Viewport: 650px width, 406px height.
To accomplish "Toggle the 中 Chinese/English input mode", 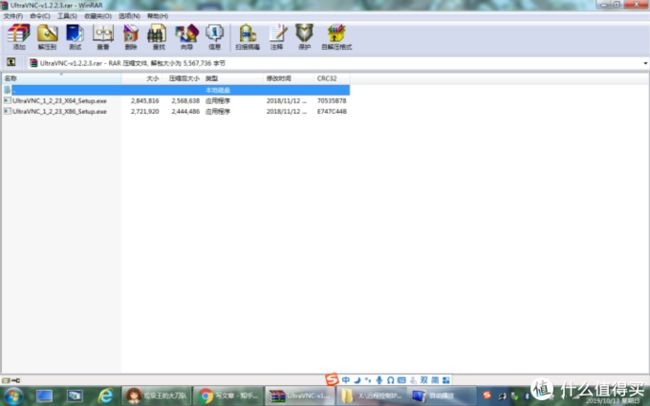I will pyautogui.click(x=345, y=379).
